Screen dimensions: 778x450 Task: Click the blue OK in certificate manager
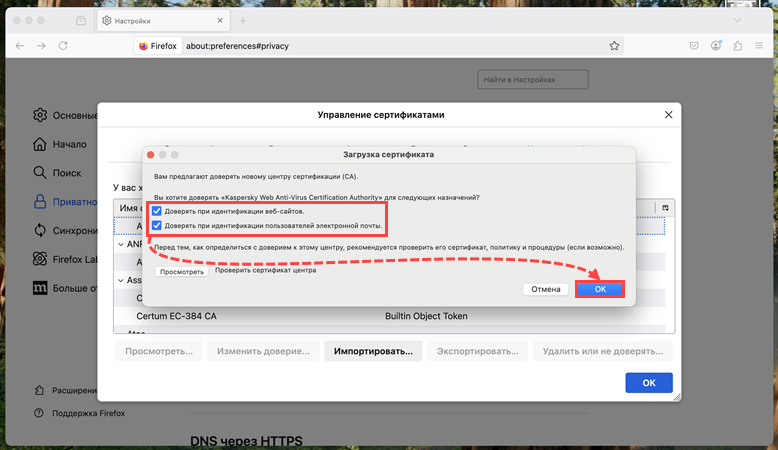coord(649,383)
